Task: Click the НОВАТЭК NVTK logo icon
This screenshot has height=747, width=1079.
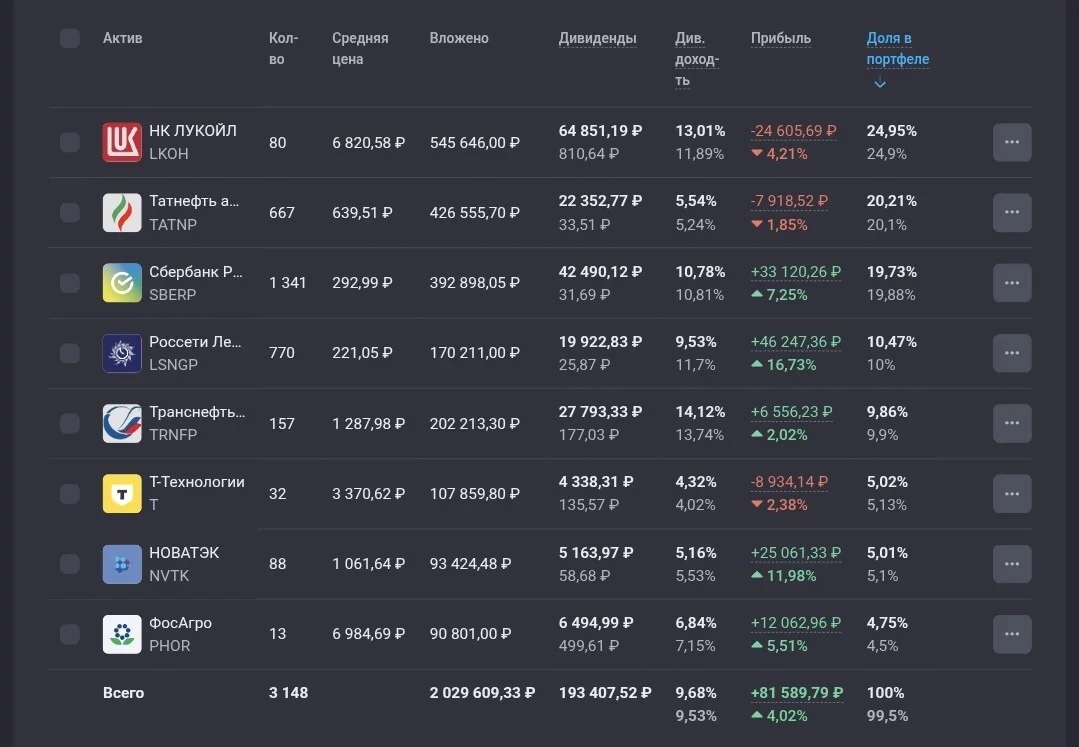Action: (x=122, y=564)
